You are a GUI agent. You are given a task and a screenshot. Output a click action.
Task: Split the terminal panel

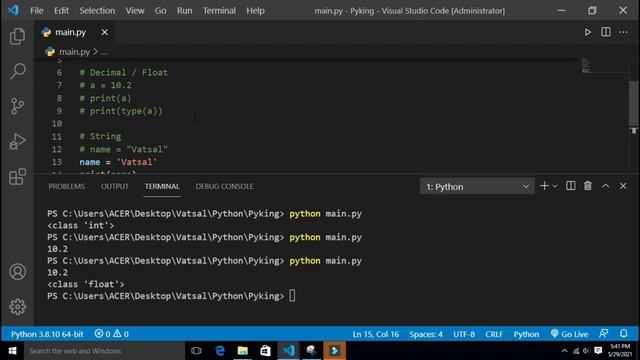(x=571, y=186)
